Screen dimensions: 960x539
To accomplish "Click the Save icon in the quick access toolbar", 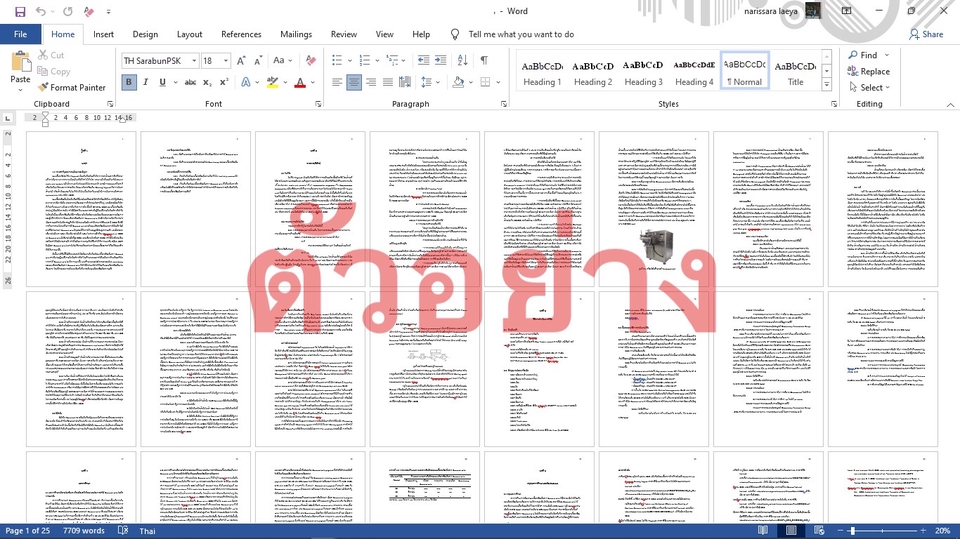I will pyautogui.click(x=20, y=12).
